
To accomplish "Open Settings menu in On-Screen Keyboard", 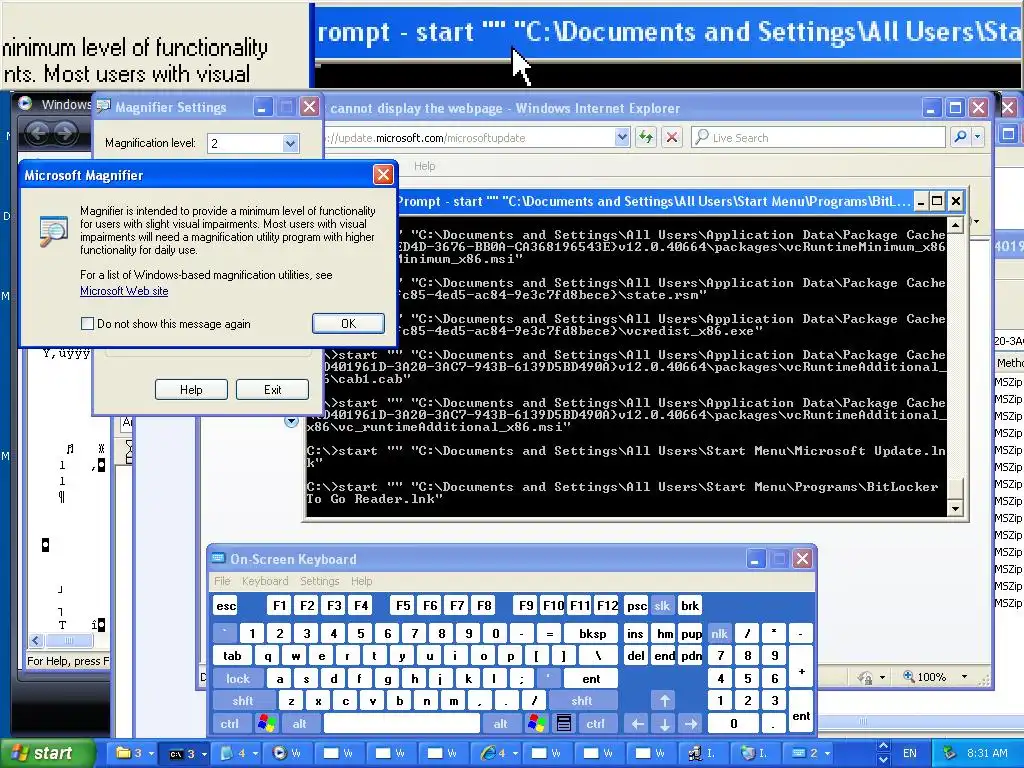I will pos(319,581).
